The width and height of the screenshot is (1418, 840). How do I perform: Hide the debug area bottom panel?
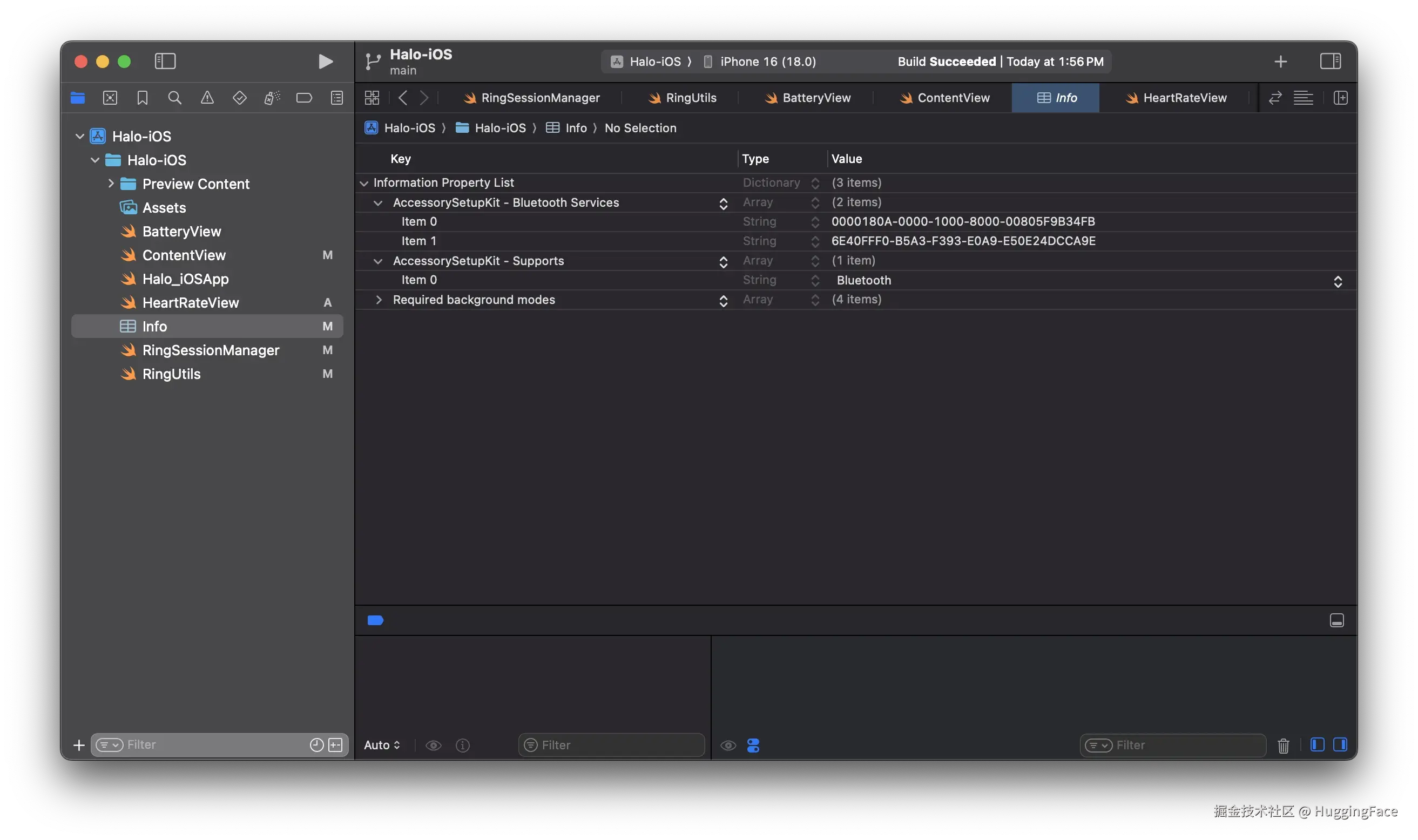(1336, 620)
